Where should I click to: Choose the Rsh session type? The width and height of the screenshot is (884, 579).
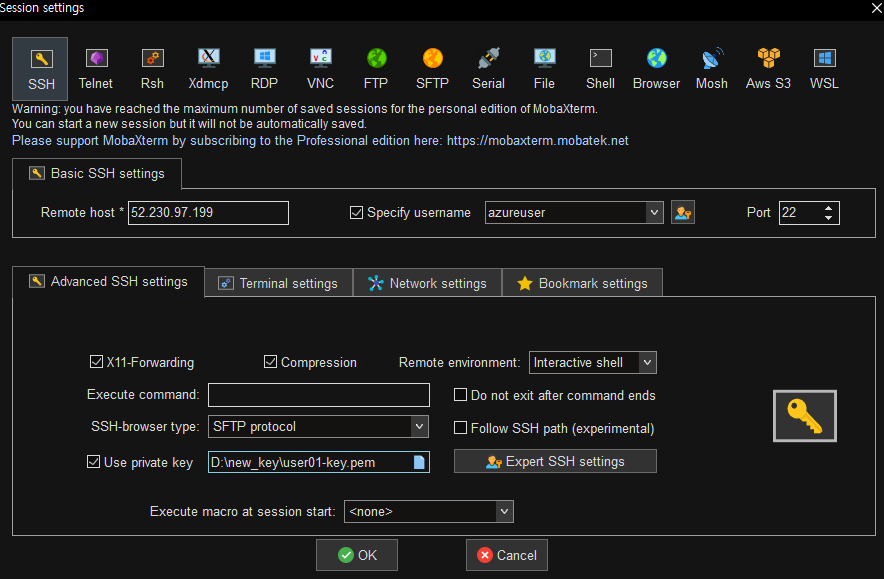[x=152, y=69]
